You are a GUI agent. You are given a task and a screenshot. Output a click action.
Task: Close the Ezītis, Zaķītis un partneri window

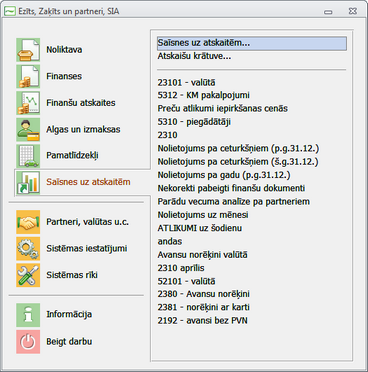tap(353, 11)
